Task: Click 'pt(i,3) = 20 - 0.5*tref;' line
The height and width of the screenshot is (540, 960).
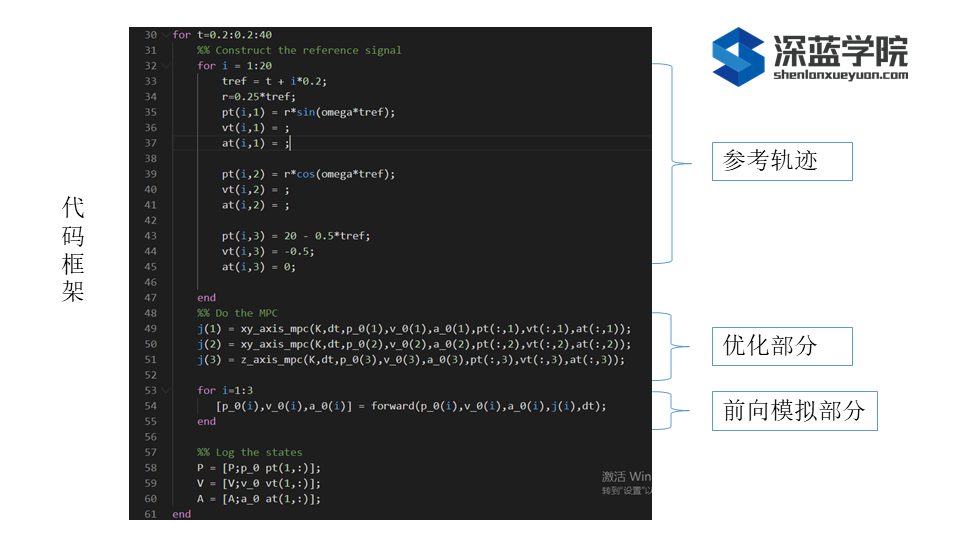Action: click(x=296, y=236)
